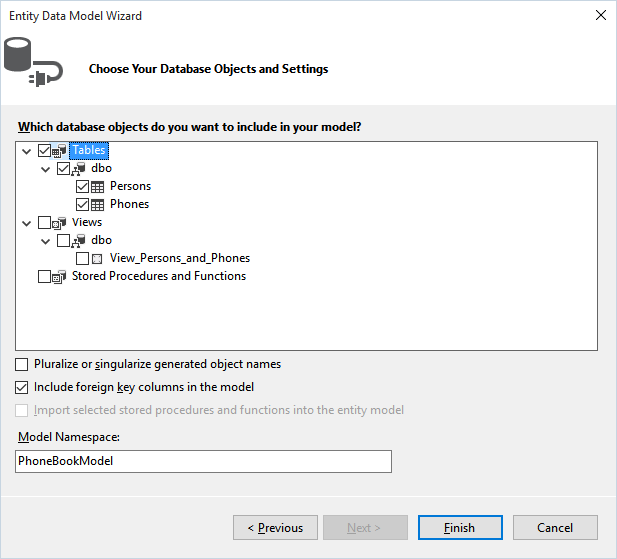617x559 pixels.
Task: Click the Views database icon
Action: click(59, 223)
